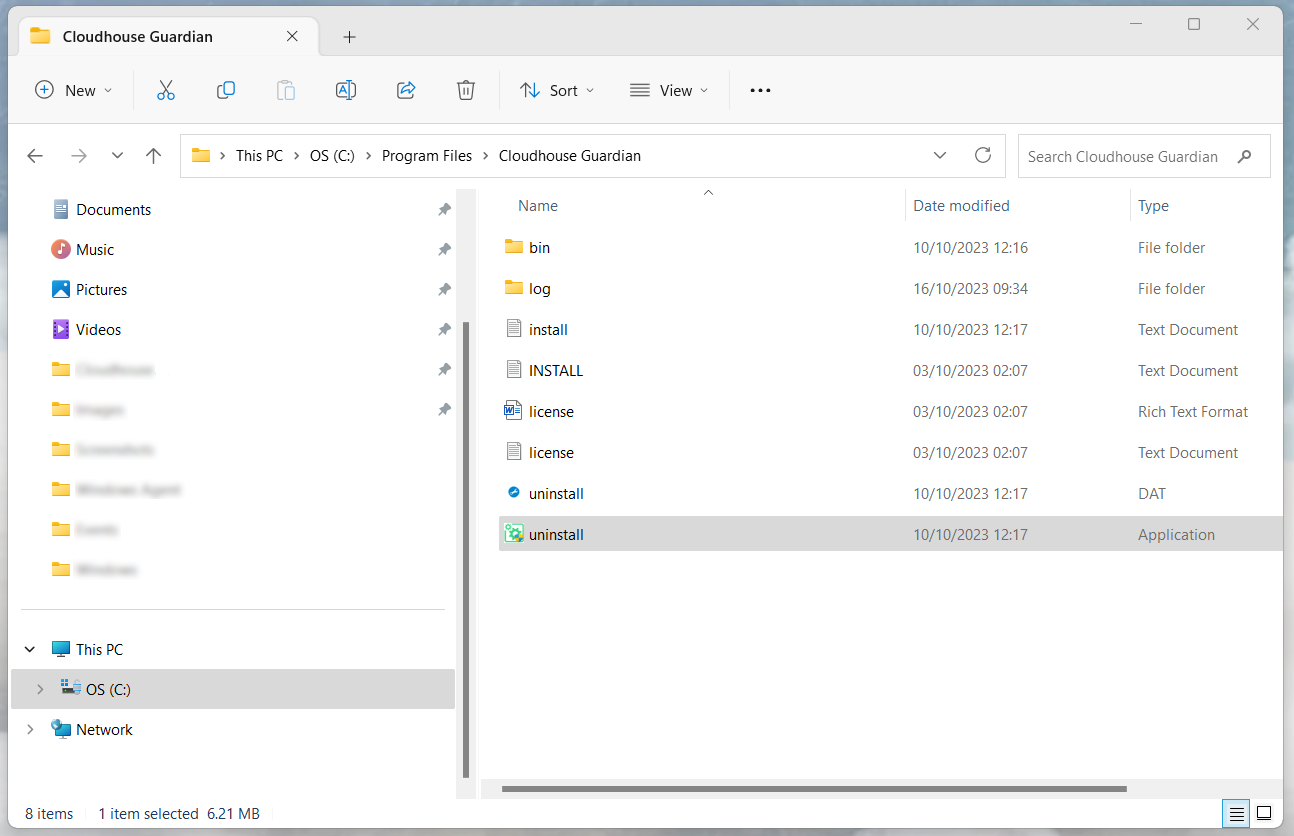Open the New item dropdown
The height and width of the screenshot is (836, 1294).
73,90
